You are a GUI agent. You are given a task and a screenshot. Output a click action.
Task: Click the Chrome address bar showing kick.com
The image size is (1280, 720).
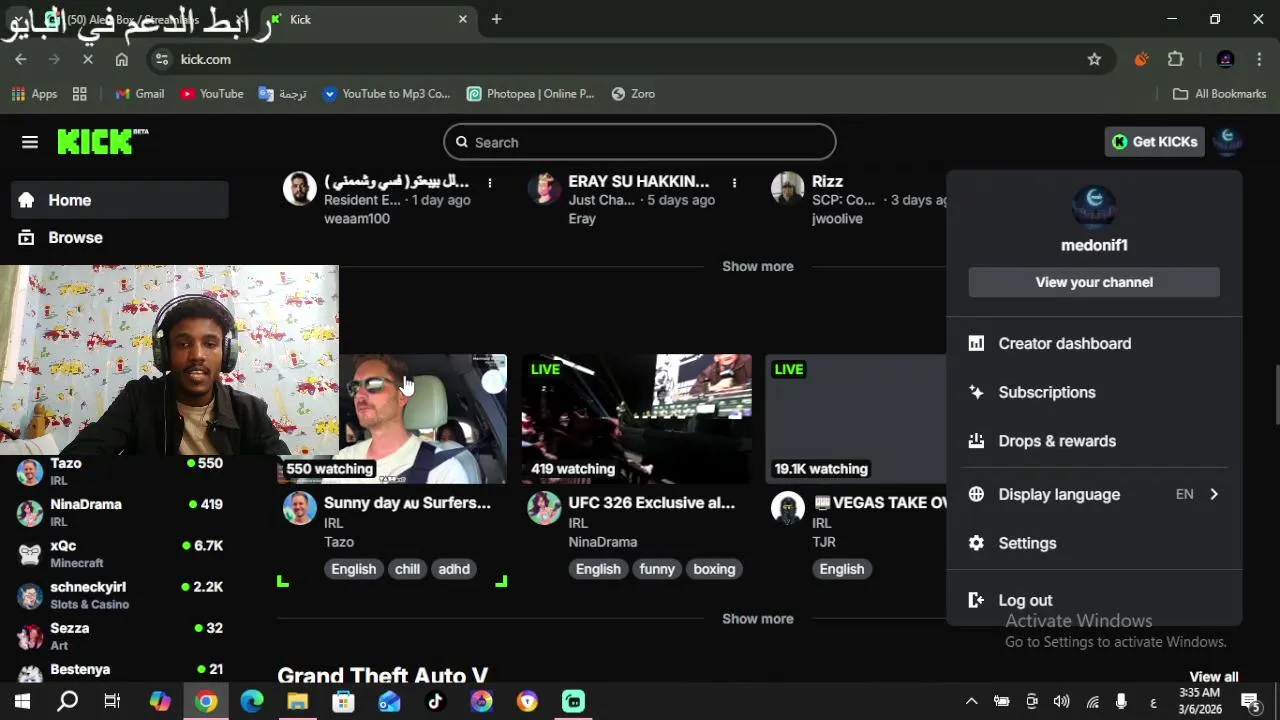pyautogui.click(x=630, y=59)
